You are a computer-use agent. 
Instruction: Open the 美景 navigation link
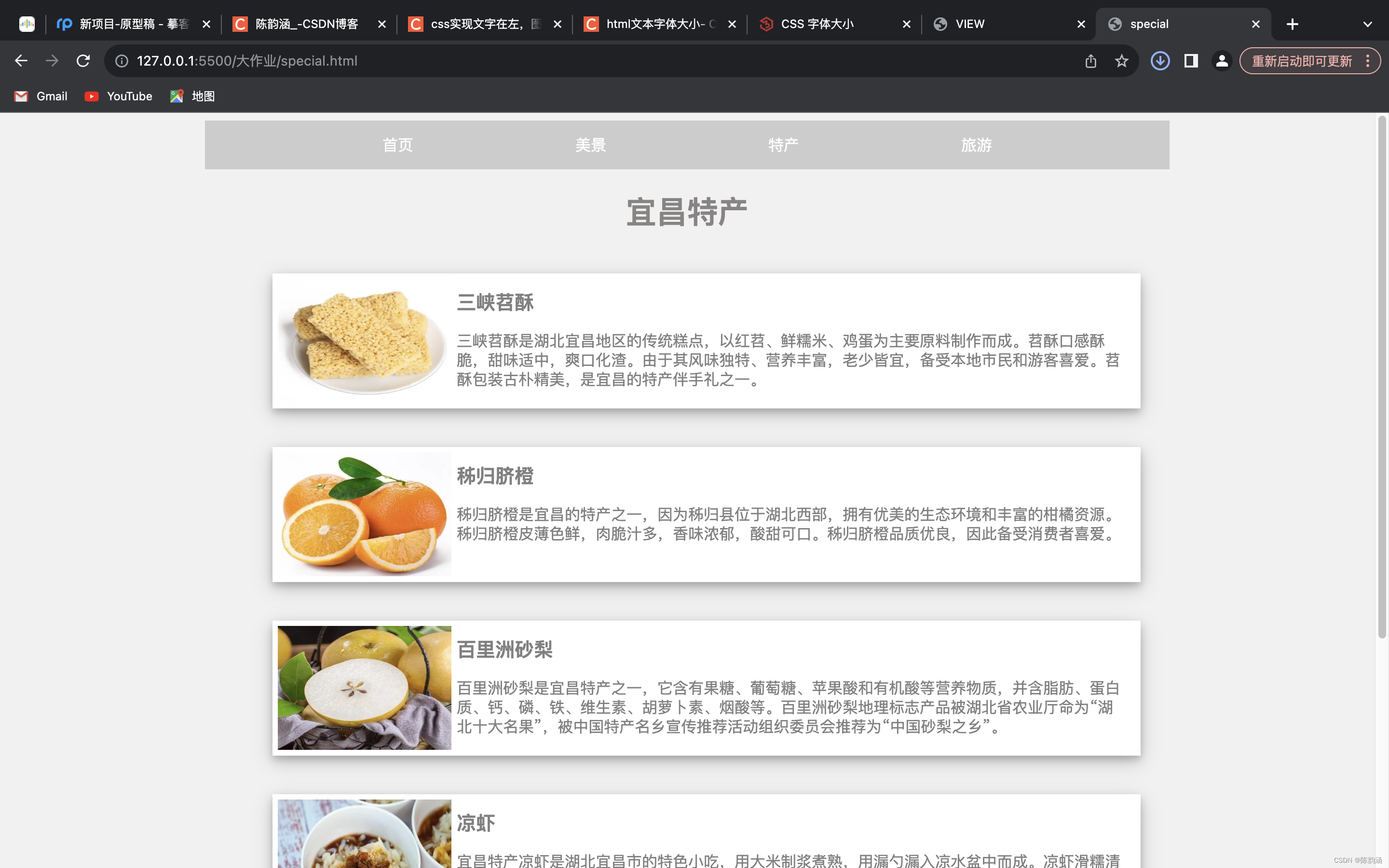591,145
